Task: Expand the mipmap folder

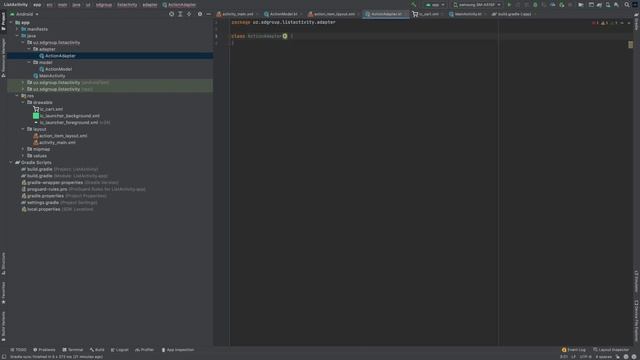Action: click(23, 149)
